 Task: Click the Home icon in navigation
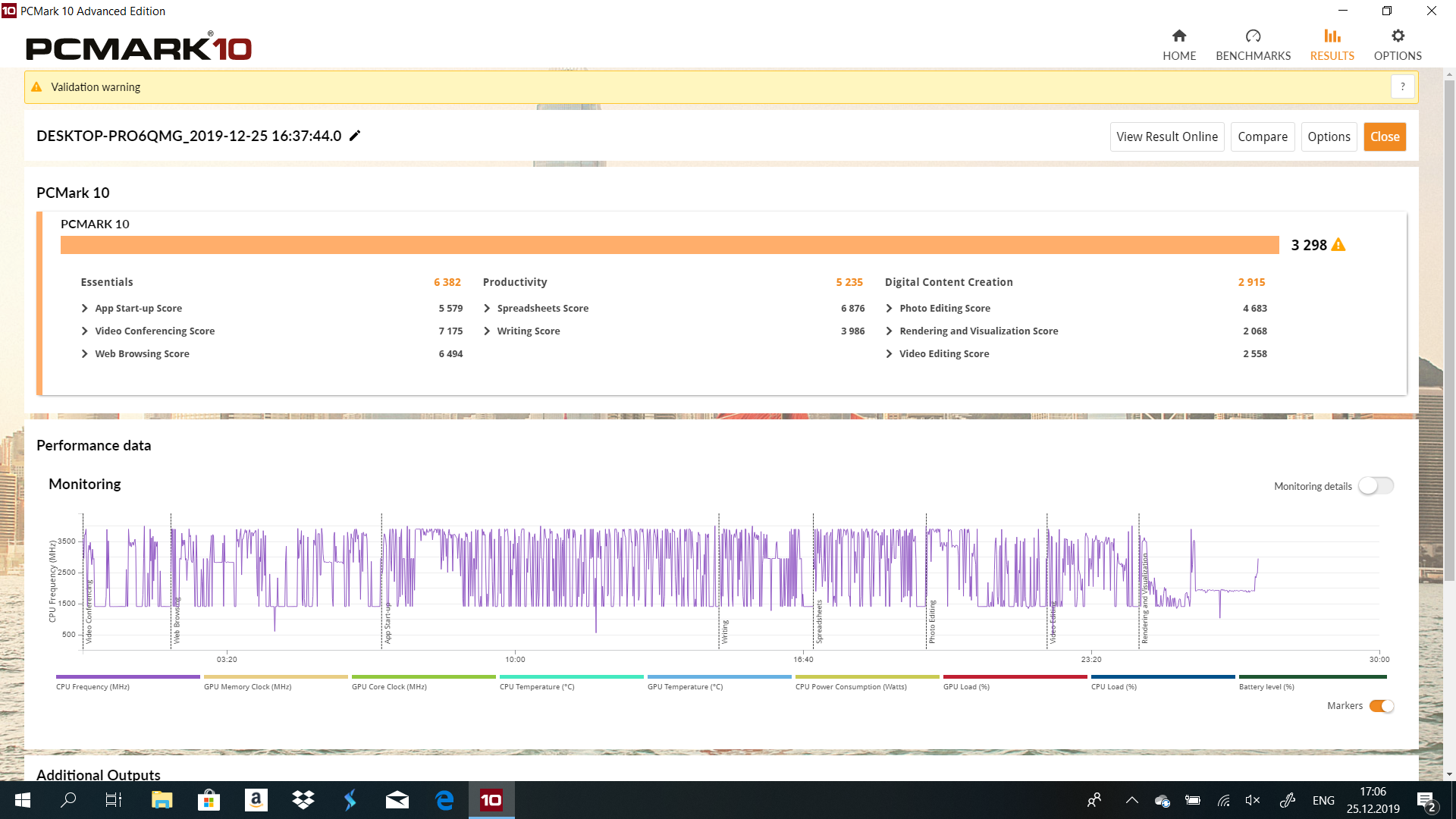click(x=1178, y=36)
